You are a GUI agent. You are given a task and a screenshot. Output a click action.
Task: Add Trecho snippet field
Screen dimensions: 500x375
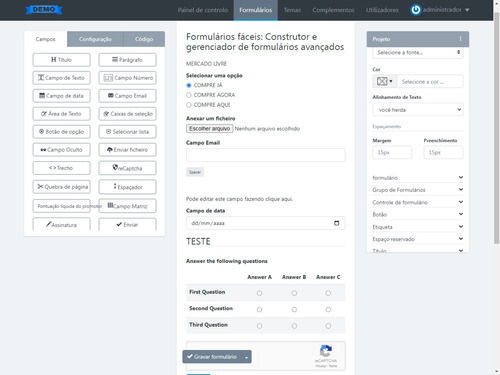tap(61, 168)
